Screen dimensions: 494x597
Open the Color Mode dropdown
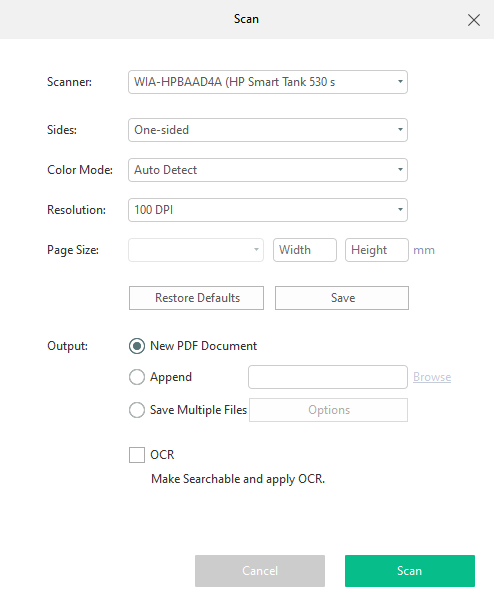(268, 170)
